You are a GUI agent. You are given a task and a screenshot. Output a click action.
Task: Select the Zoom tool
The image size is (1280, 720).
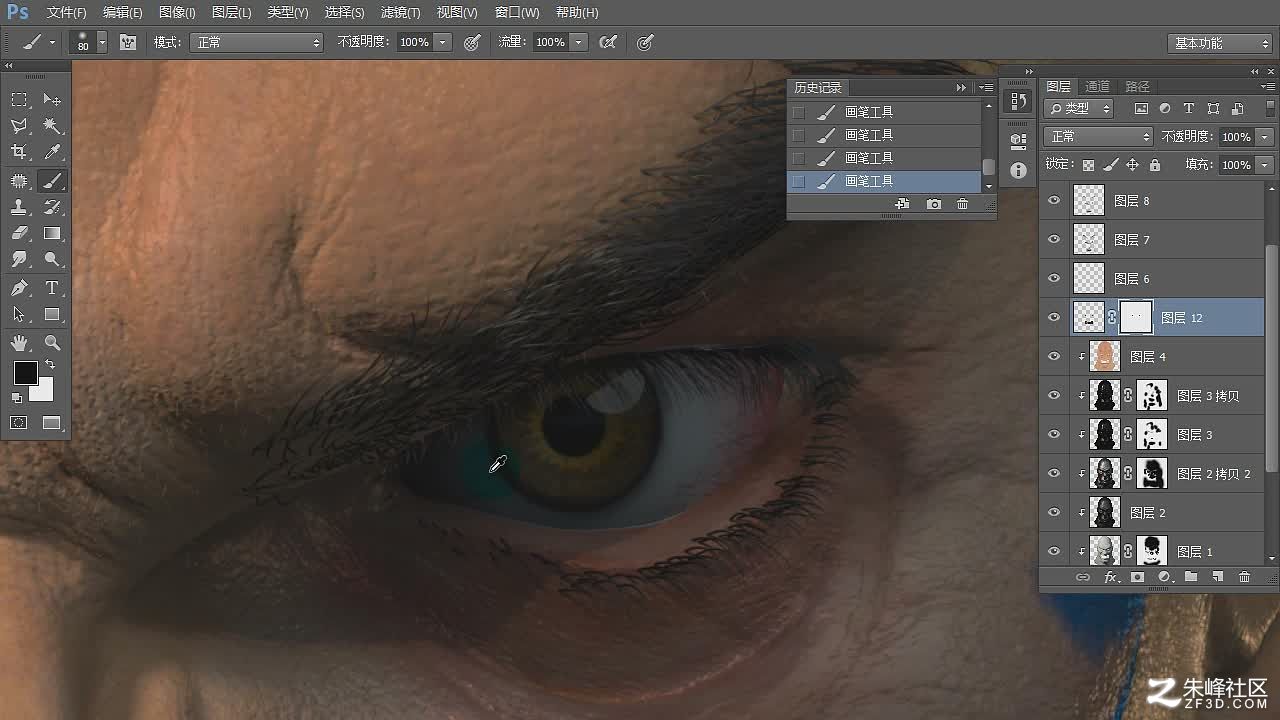(x=52, y=343)
